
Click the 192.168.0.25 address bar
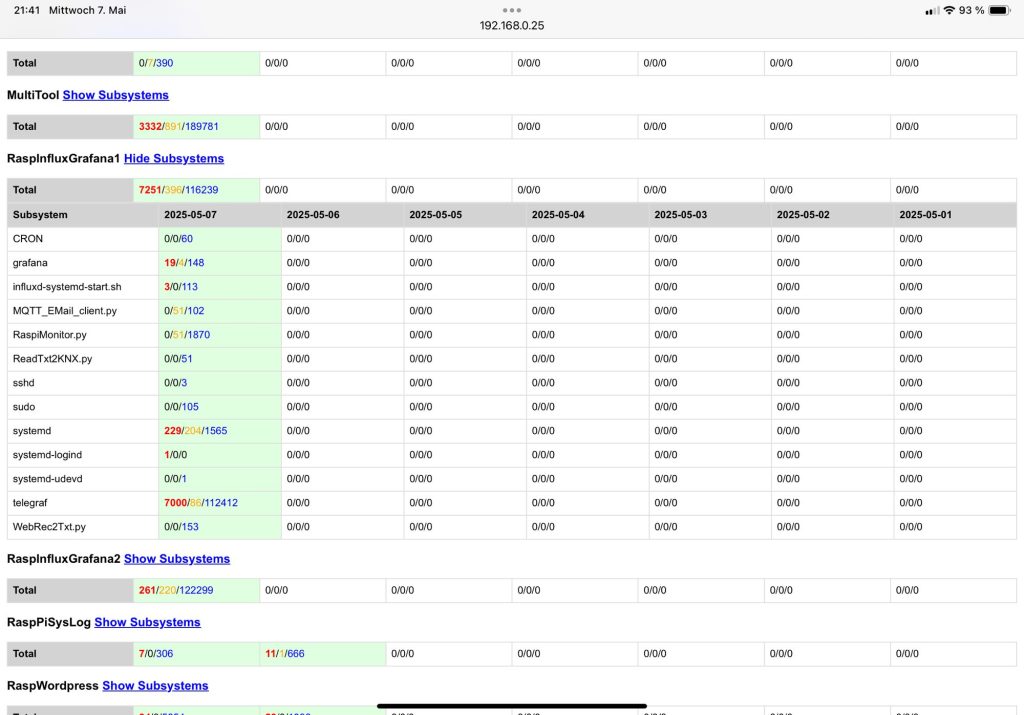(512, 25)
